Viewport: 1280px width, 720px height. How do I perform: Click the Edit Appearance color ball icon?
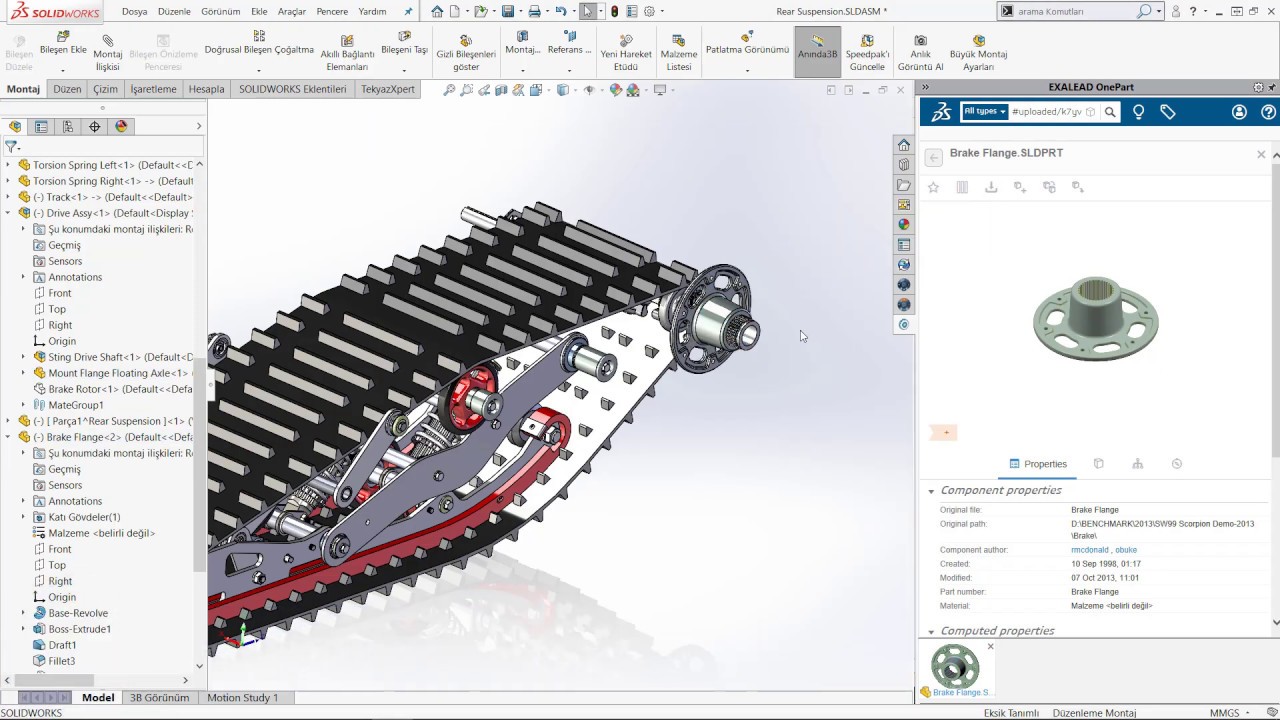616,90
